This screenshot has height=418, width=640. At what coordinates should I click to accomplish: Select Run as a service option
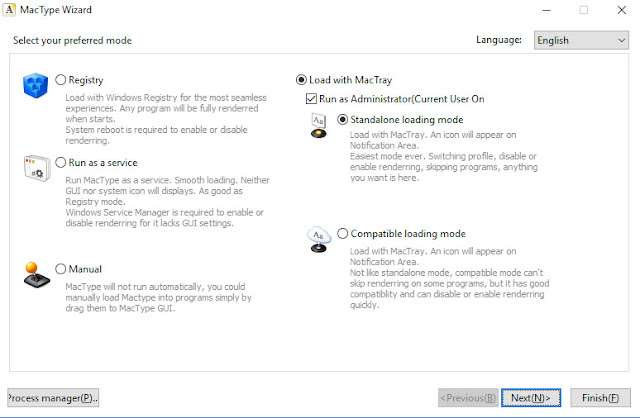[x=60, y=162]
